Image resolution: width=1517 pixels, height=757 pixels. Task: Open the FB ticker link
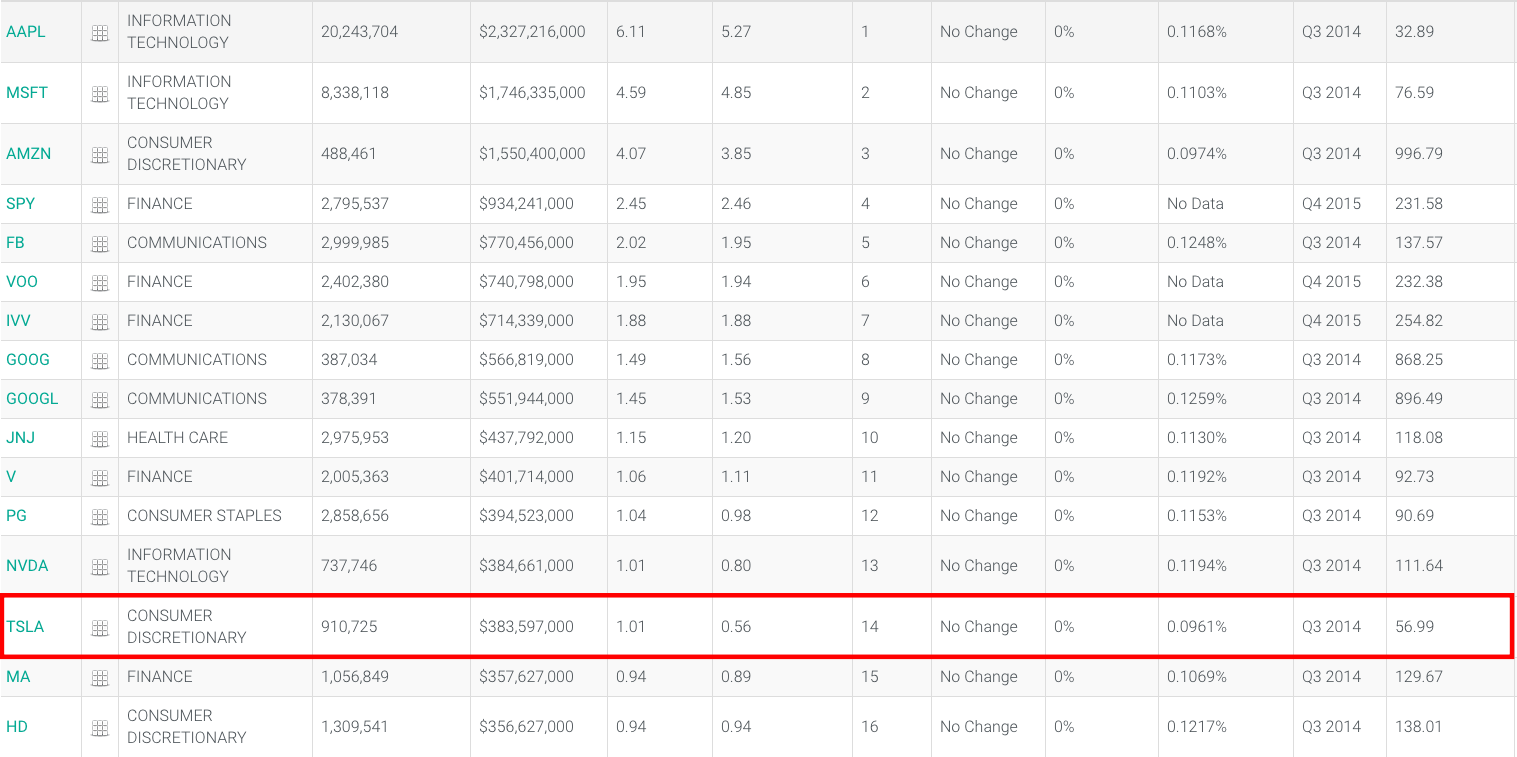coord(16,243)
